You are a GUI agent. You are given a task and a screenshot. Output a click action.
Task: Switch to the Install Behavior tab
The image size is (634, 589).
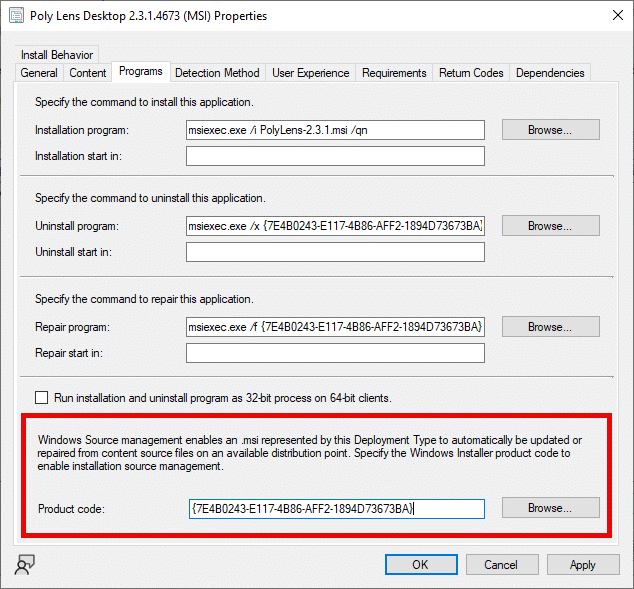tap(56, 55)
